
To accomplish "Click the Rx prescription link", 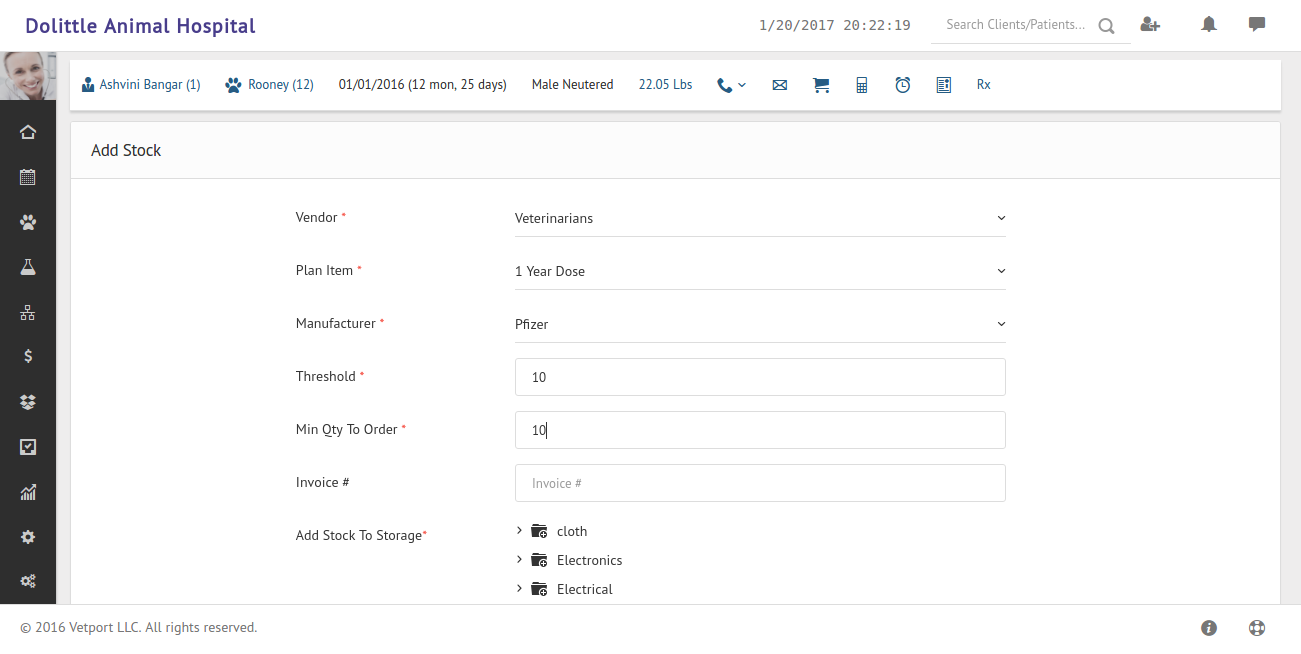I will [x=984, y=85].
